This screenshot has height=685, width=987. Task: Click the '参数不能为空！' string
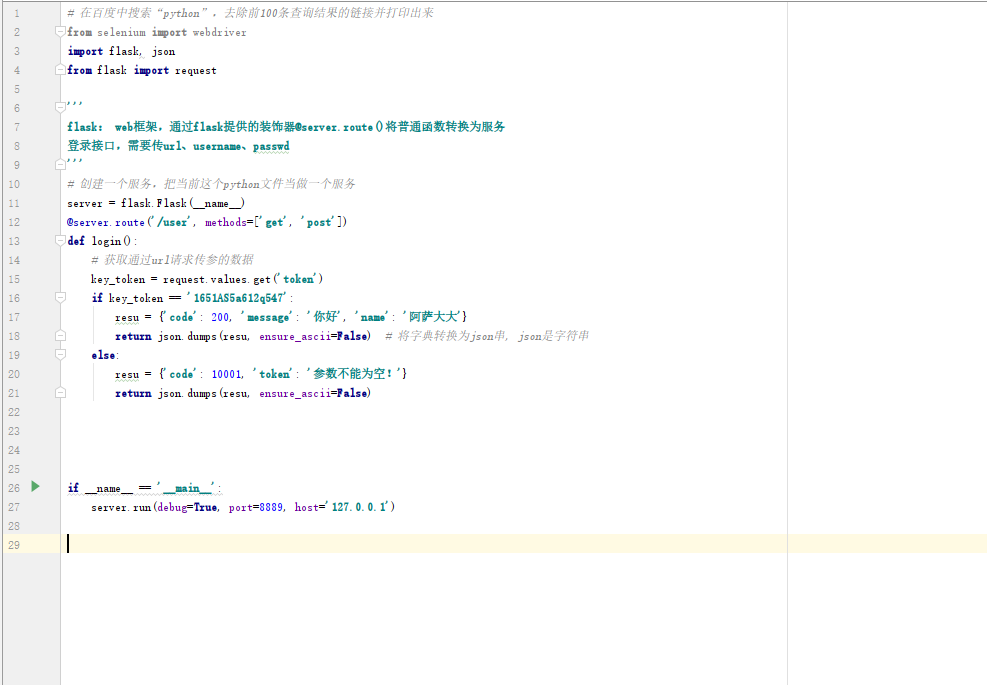coord(354,374)
